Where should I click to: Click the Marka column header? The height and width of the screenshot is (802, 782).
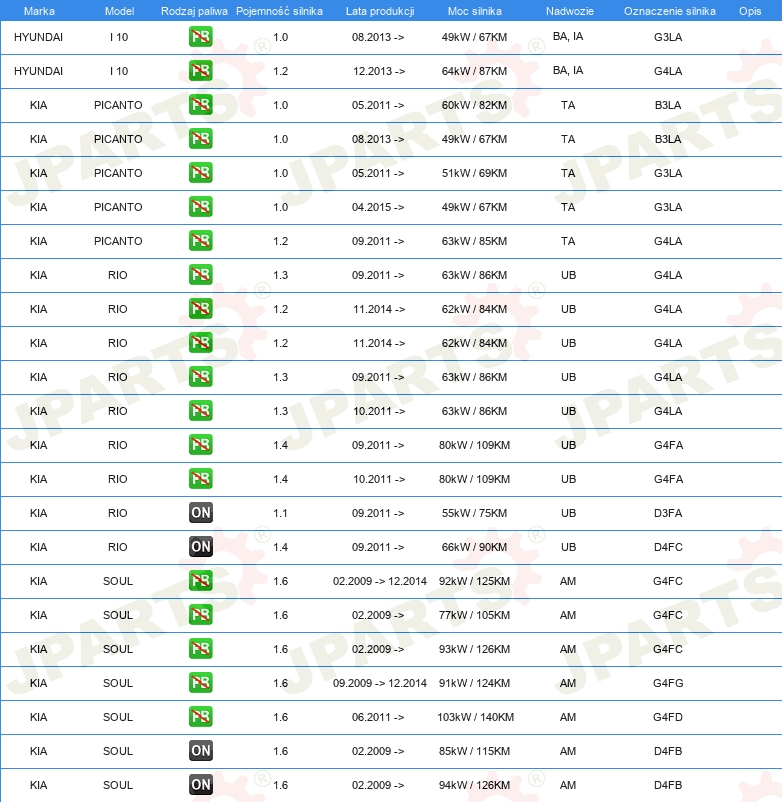point(39,11)
